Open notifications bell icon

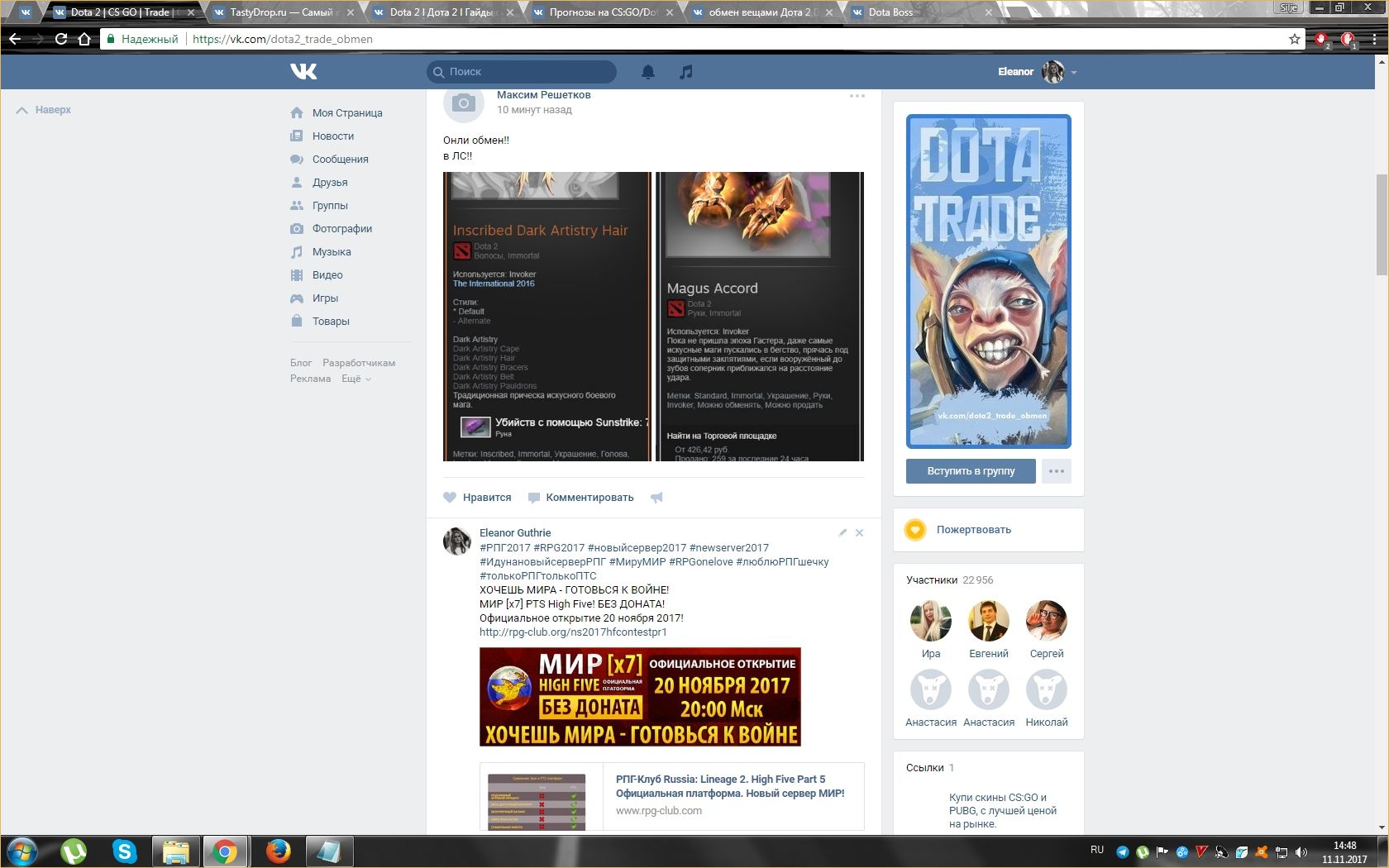click(x=648, y=72)
